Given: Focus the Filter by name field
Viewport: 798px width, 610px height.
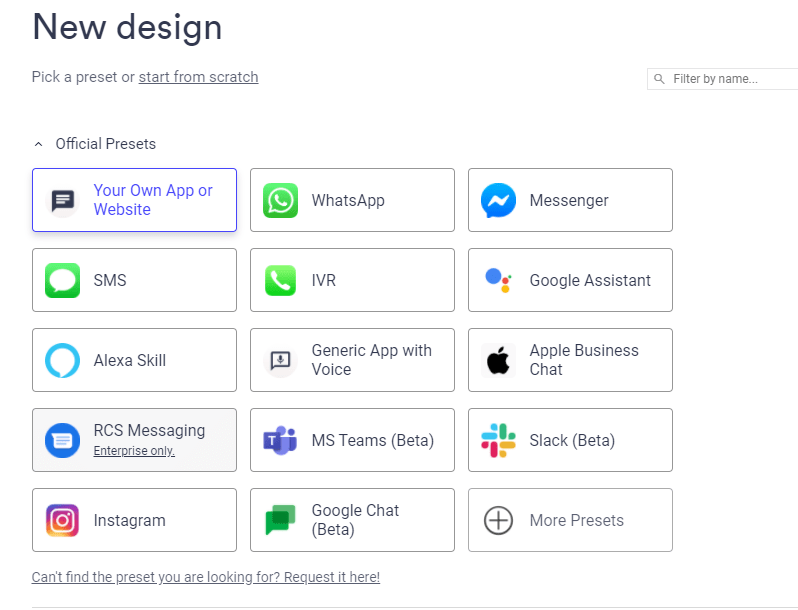Looking at the screenshot, I should point(723,79).
